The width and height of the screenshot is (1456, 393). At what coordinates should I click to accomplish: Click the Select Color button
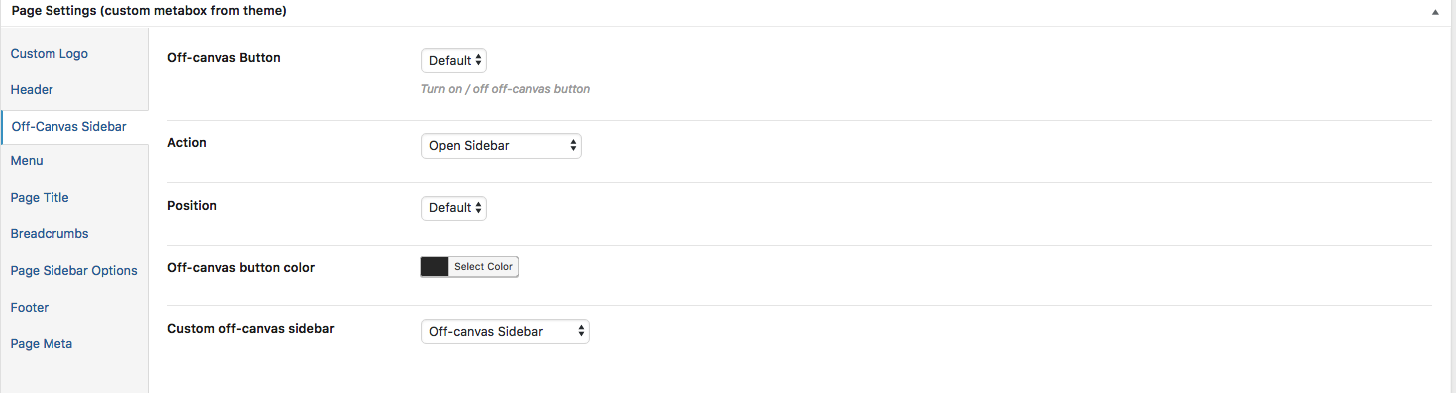(x=483, y=267)
